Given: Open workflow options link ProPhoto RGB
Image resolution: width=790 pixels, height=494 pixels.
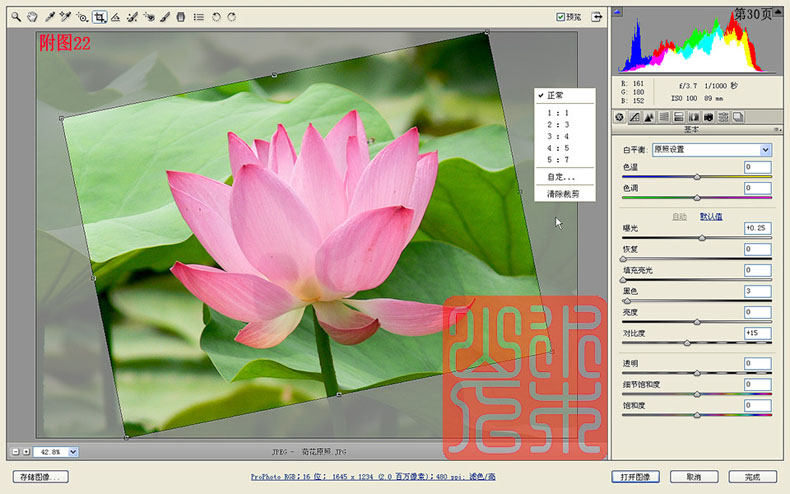Looking at the screenshot, I should pyautogui.click(x=373, y=476).
